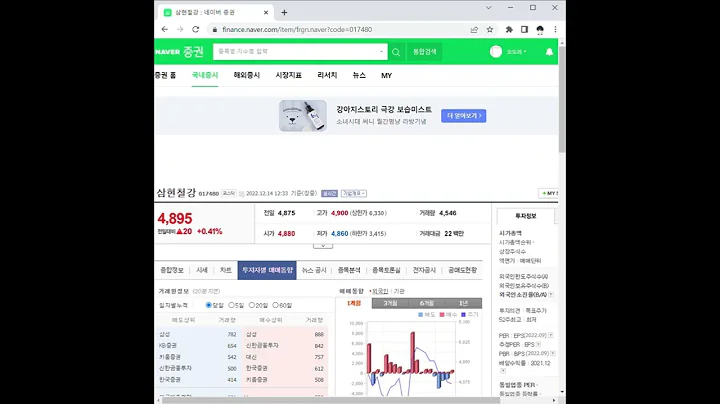Click the 기관 trading trend link

tap(399, 291)
